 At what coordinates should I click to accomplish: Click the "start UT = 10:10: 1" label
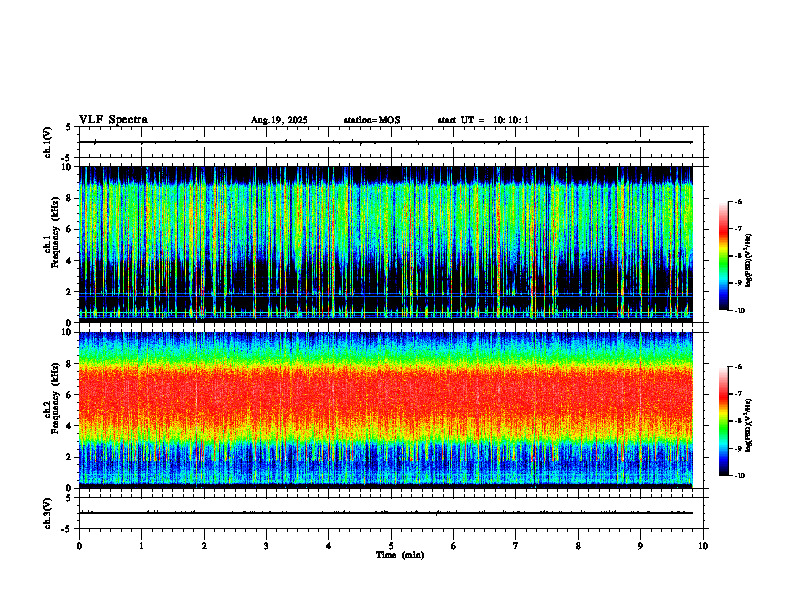click(x=483, y=120)
